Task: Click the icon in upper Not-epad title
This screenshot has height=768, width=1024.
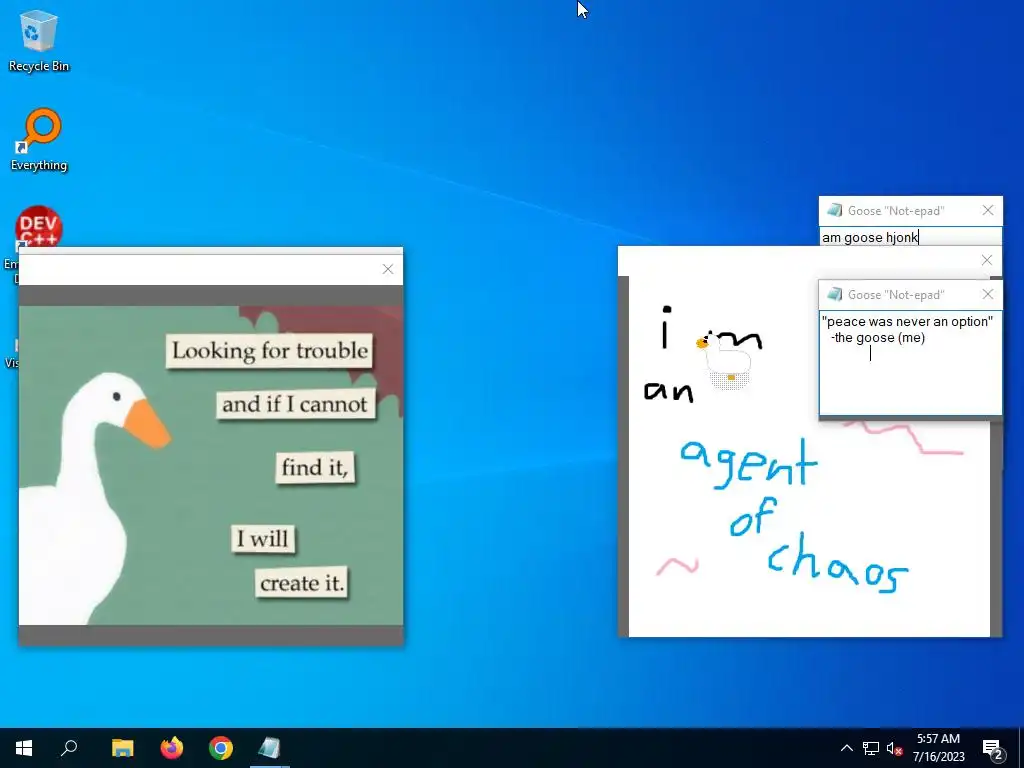Action: [835, 210]
